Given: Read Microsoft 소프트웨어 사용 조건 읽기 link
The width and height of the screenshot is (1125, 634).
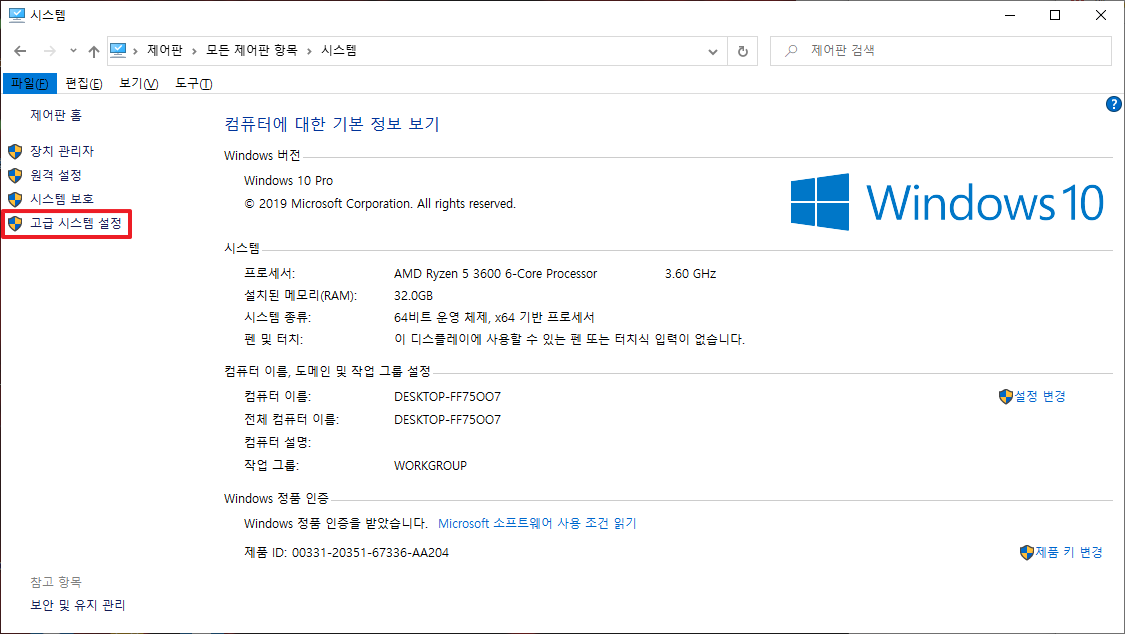Looking at the screenshot, I should point(537,524).
